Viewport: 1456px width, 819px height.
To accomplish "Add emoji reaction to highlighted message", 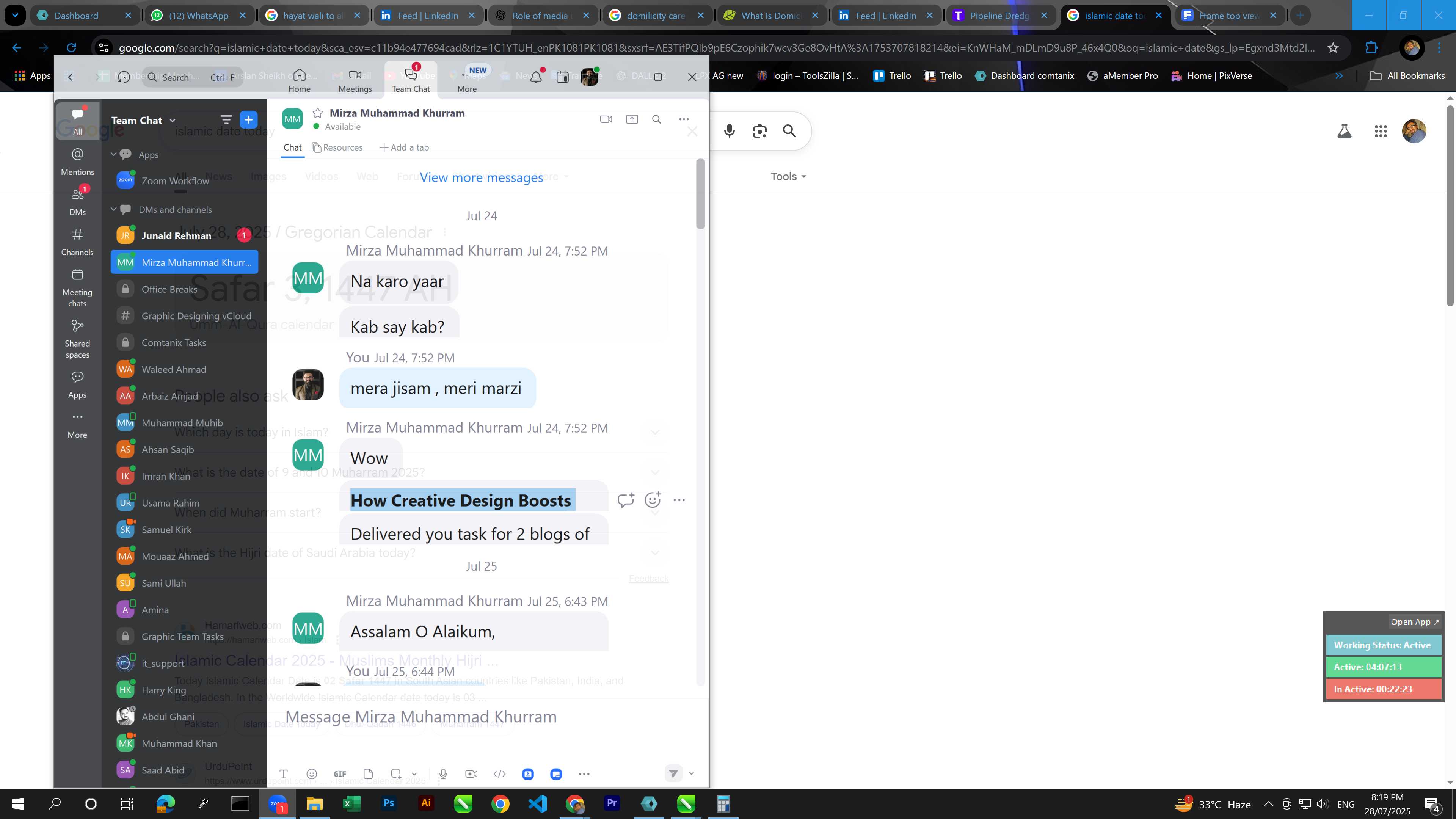I will (653, 500).
